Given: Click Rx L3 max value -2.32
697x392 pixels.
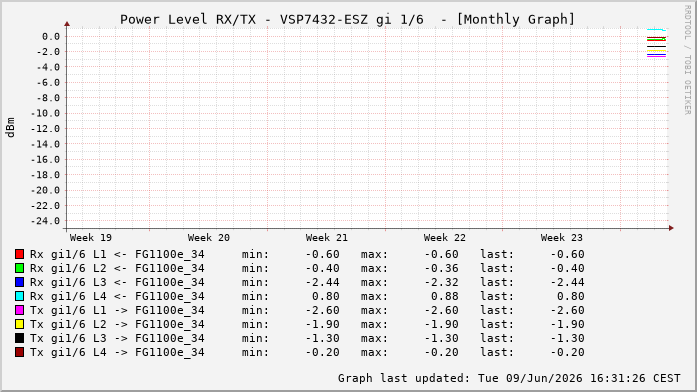Looking at the screenshot, I should [x=441, y=282].
